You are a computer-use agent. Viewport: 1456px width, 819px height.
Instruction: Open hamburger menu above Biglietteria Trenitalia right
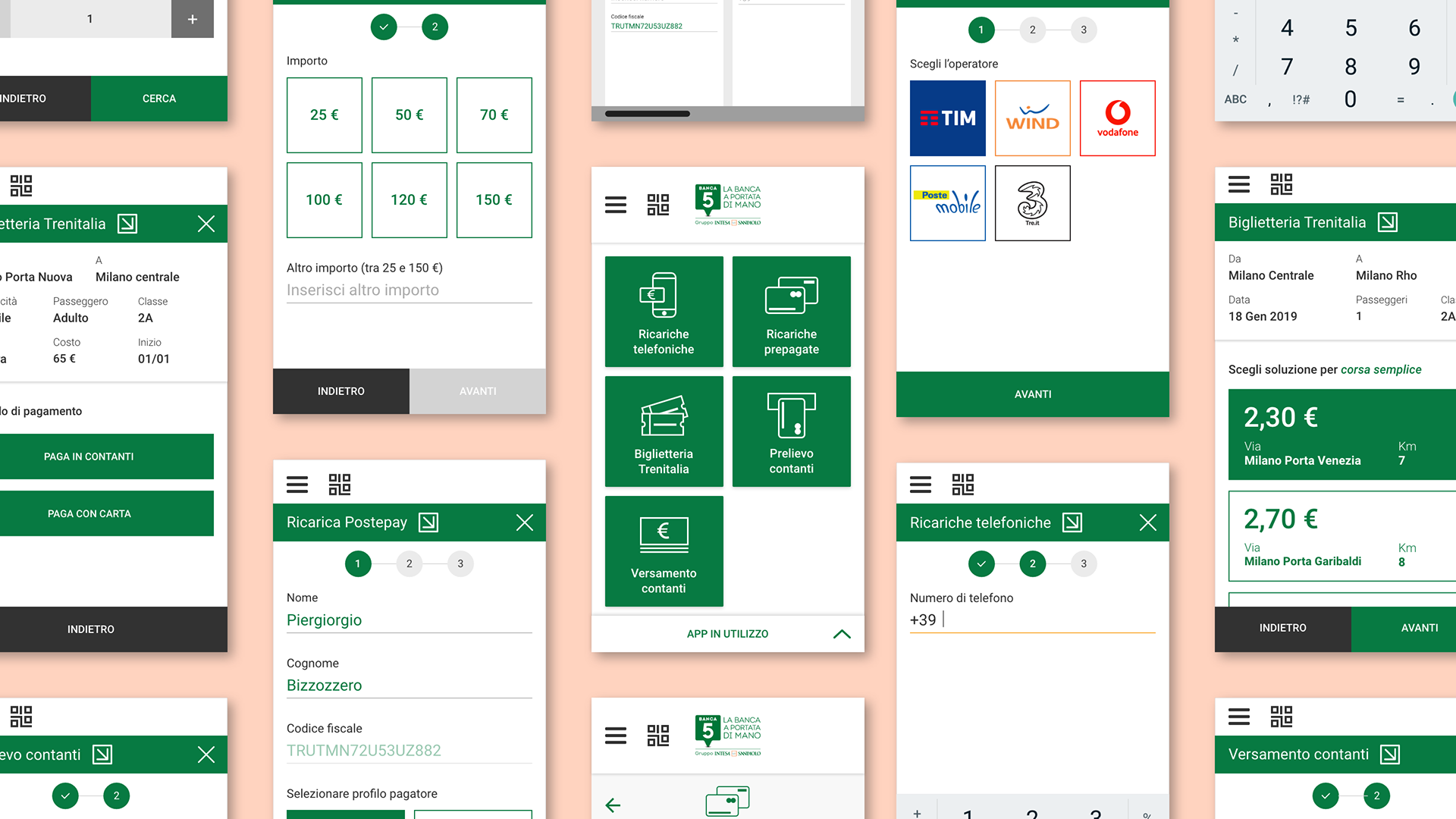point(1239,184)
